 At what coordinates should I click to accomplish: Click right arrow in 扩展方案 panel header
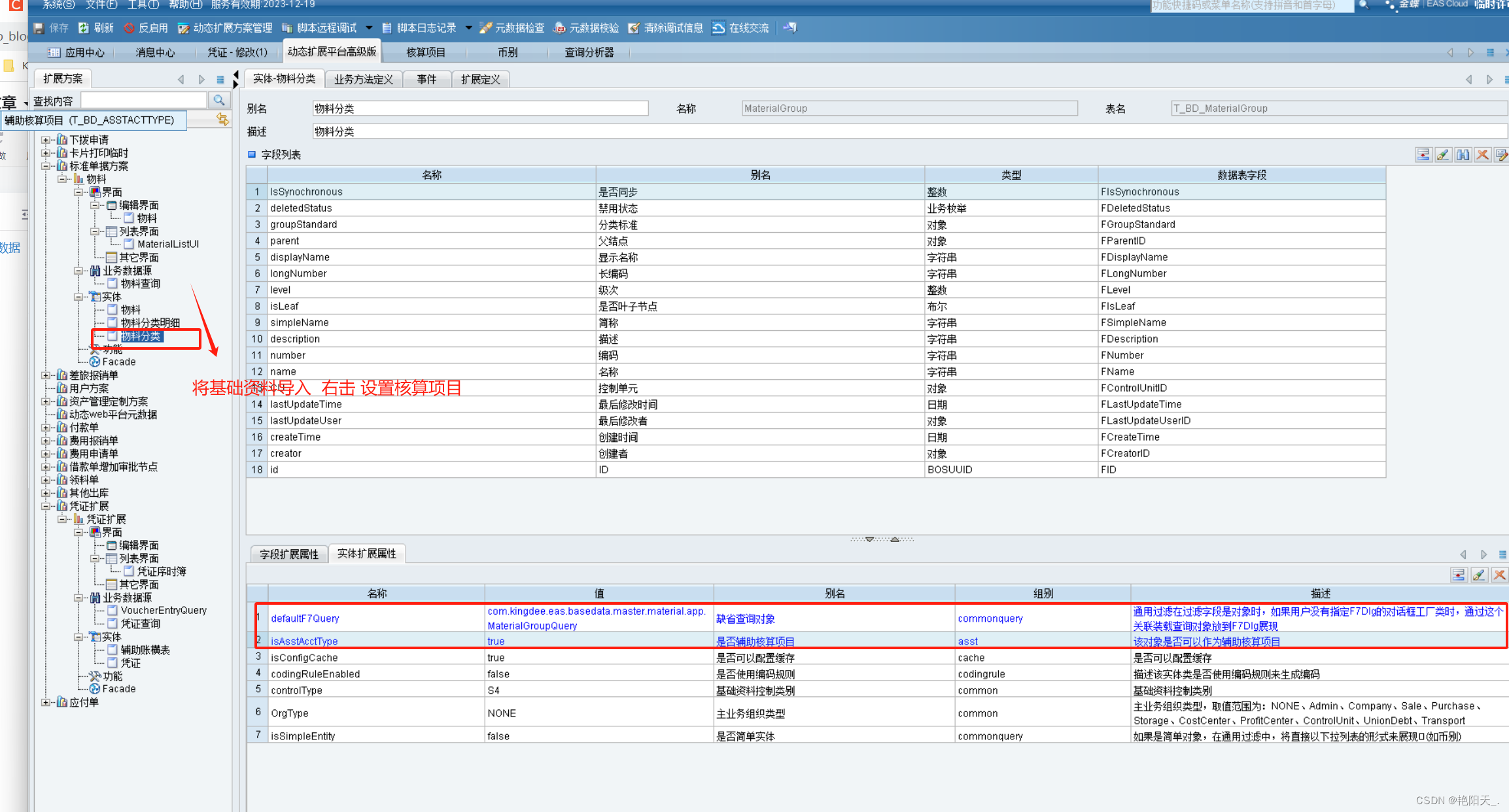tap(201, 80)
